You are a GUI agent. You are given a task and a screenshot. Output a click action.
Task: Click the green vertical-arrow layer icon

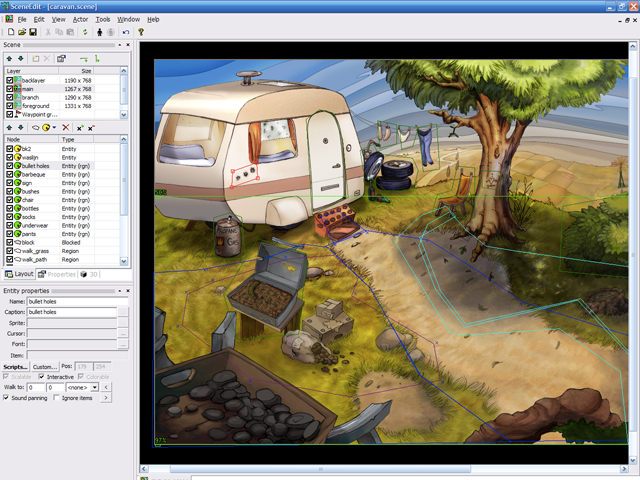(97, 59)
